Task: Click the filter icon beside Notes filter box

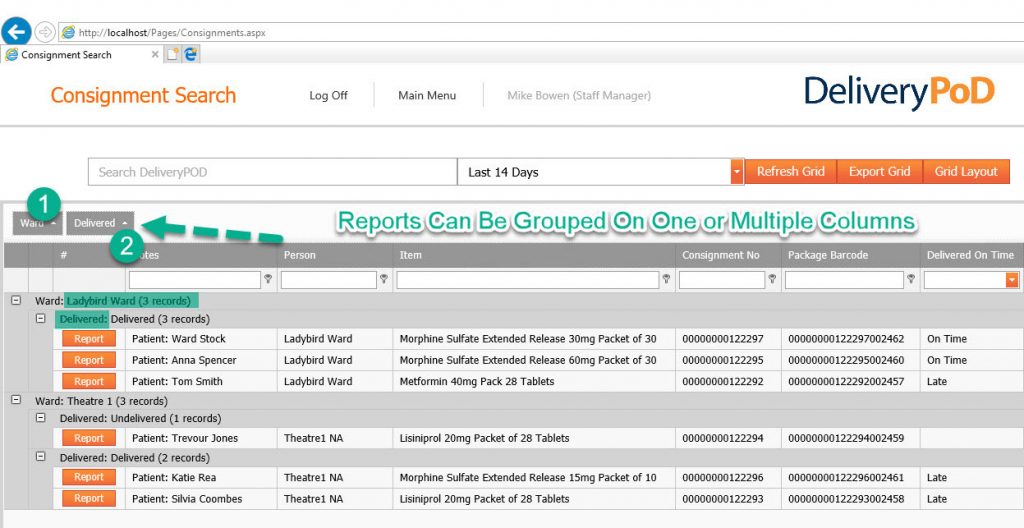Action: click(268, 280)
